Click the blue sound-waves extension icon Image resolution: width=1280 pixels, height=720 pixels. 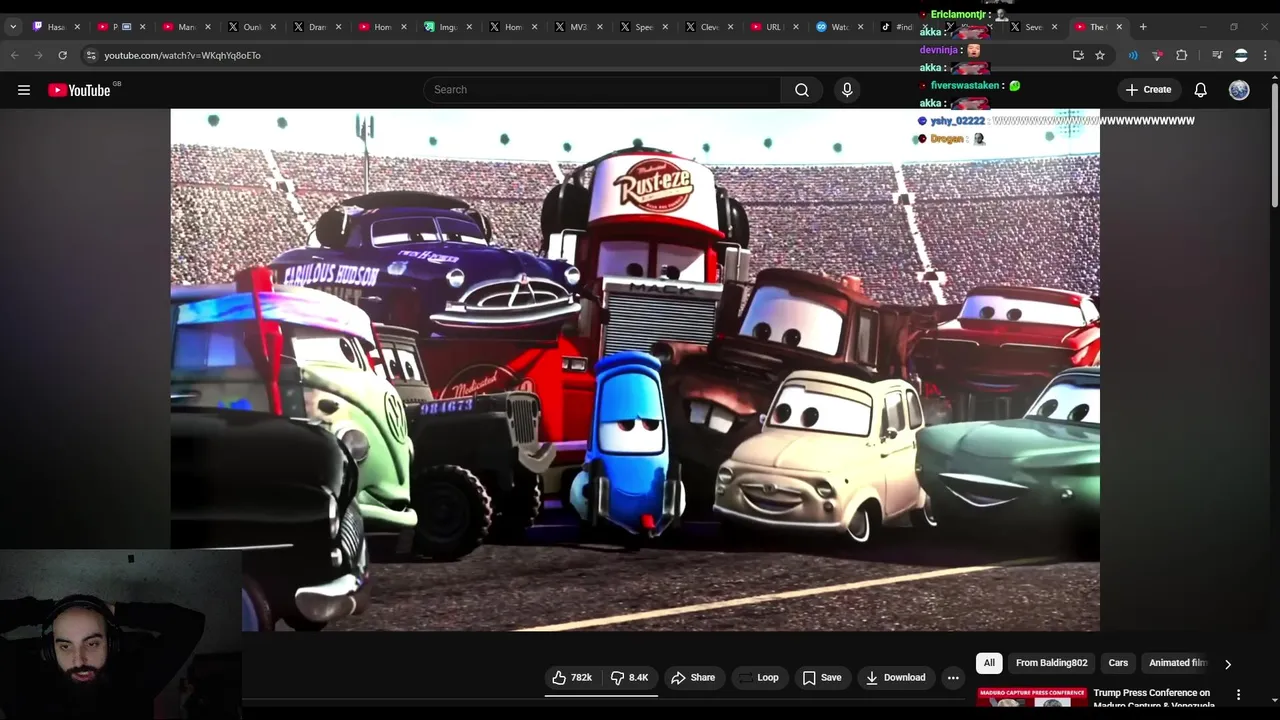click(x=1133, y=55)
